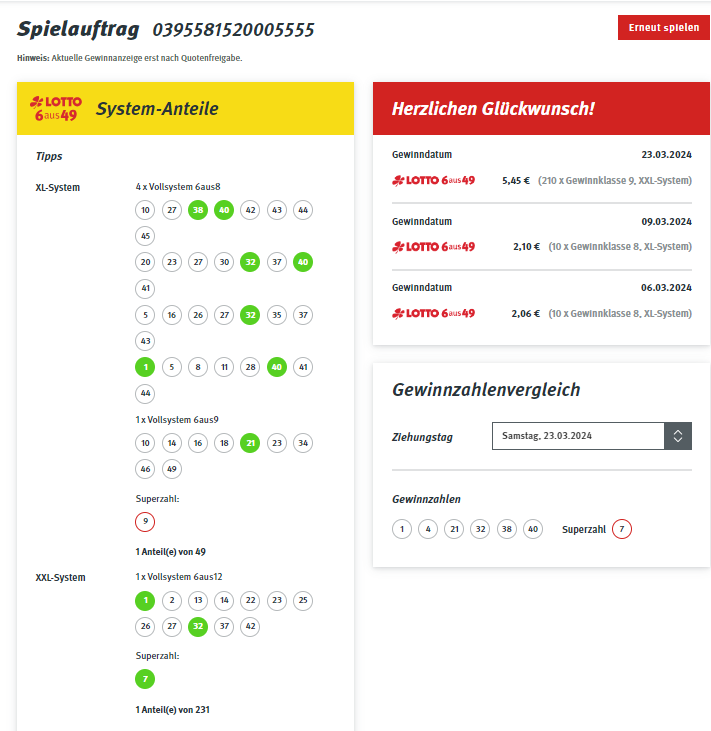Click the number 34 ball

(x=303, y=443)
